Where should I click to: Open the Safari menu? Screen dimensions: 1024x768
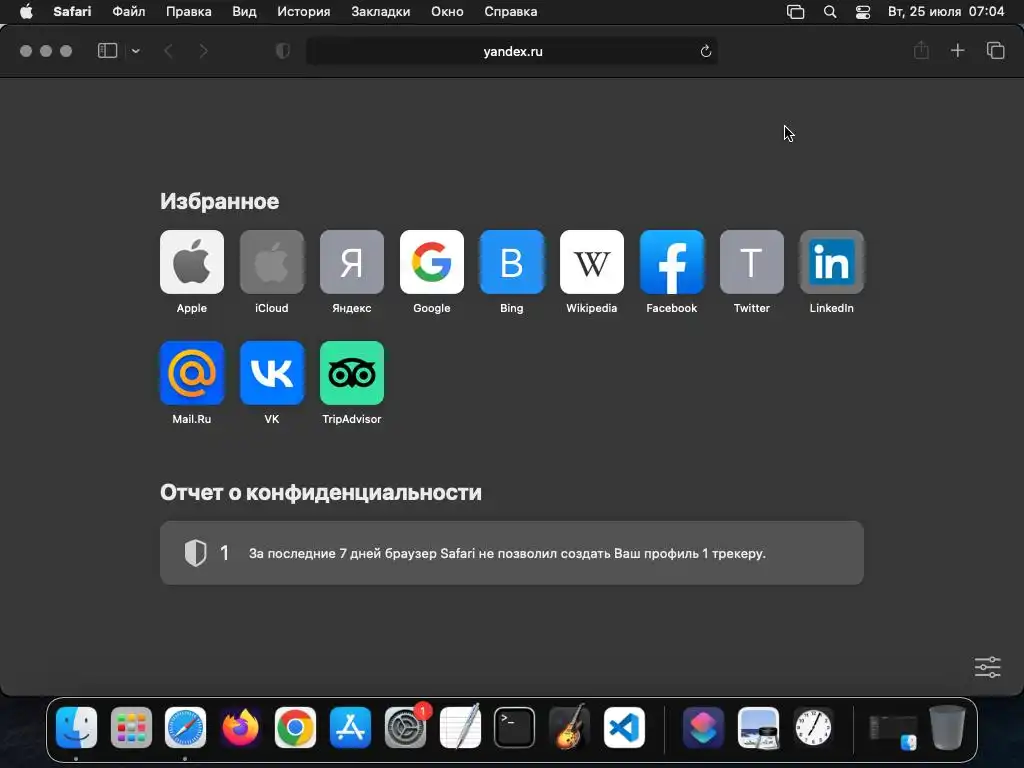[x=72, y=12]
